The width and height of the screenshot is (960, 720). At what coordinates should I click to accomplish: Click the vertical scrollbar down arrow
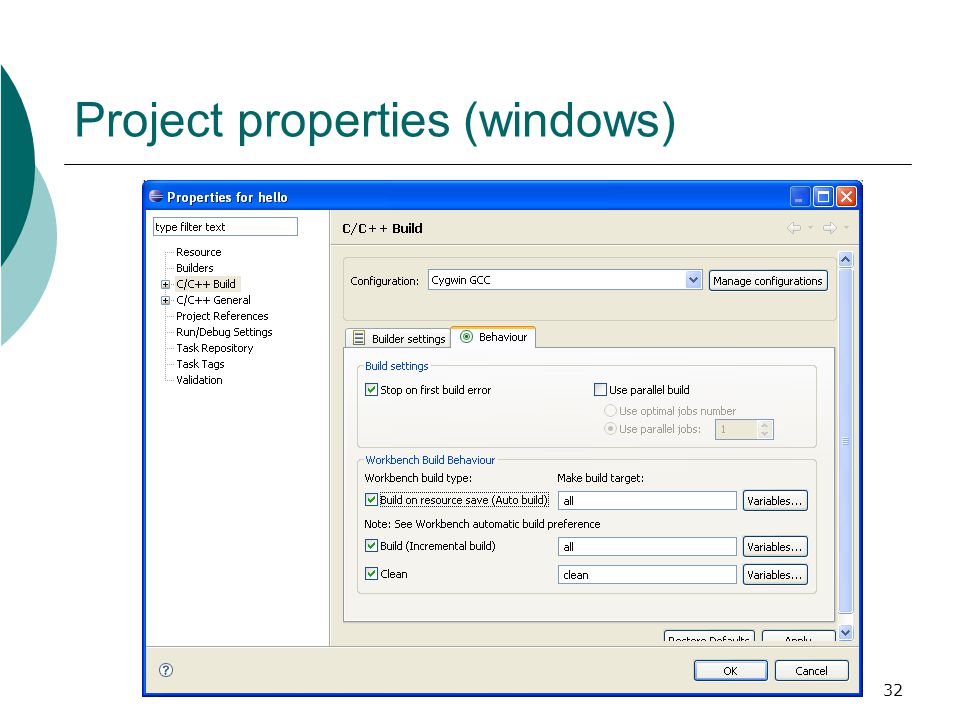[x=846, y=632]
